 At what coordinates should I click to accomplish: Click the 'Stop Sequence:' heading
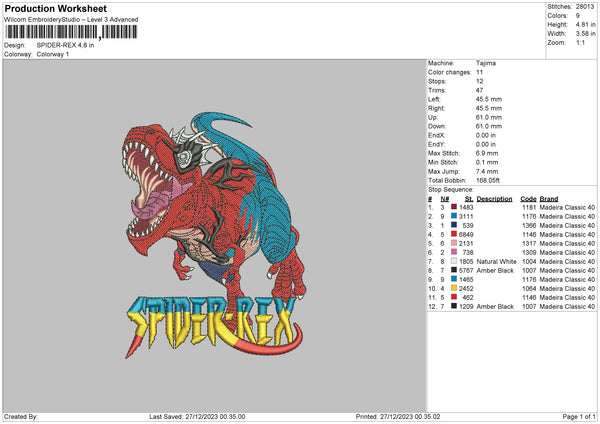[x=451, y=190]
